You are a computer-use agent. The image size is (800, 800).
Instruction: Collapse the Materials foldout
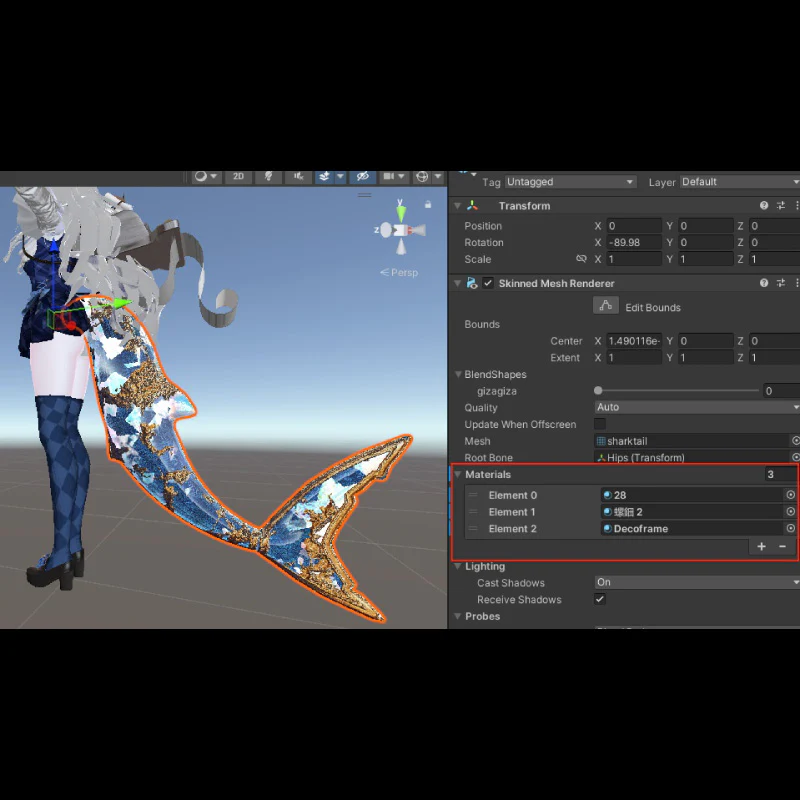point(458,474)
